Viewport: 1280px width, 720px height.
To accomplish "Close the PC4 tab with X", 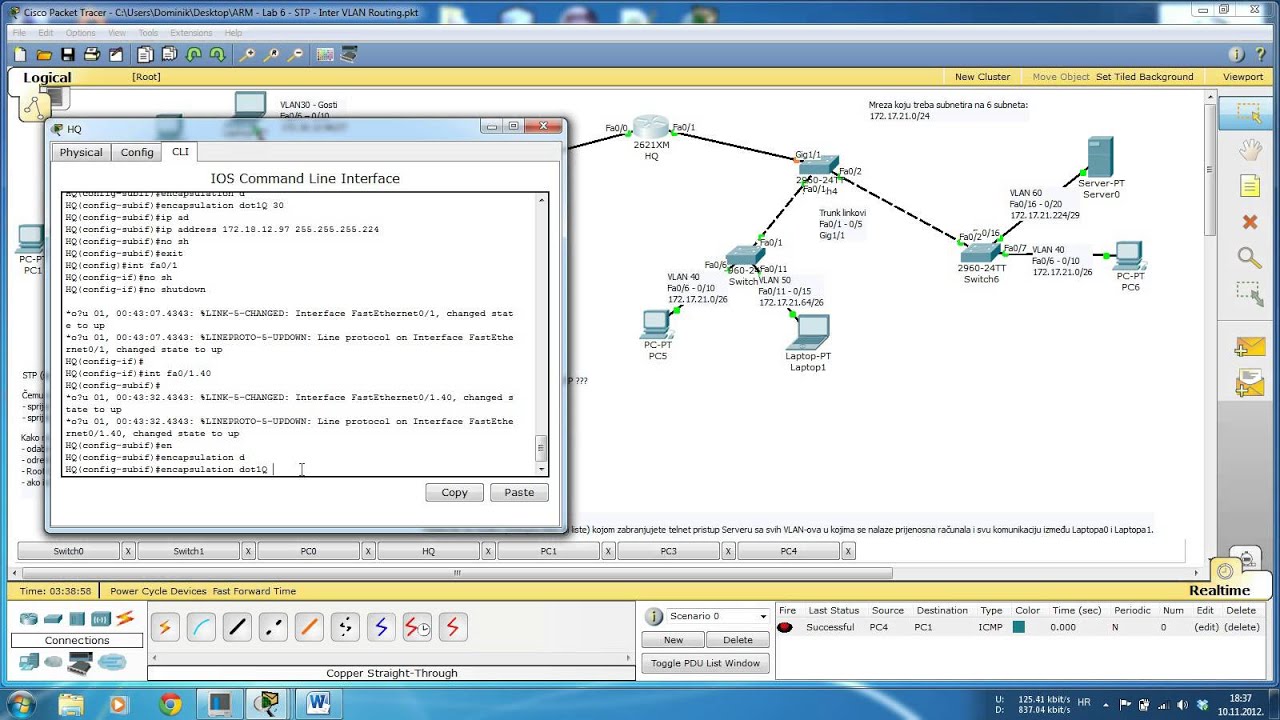I will (x=848, y=551).
